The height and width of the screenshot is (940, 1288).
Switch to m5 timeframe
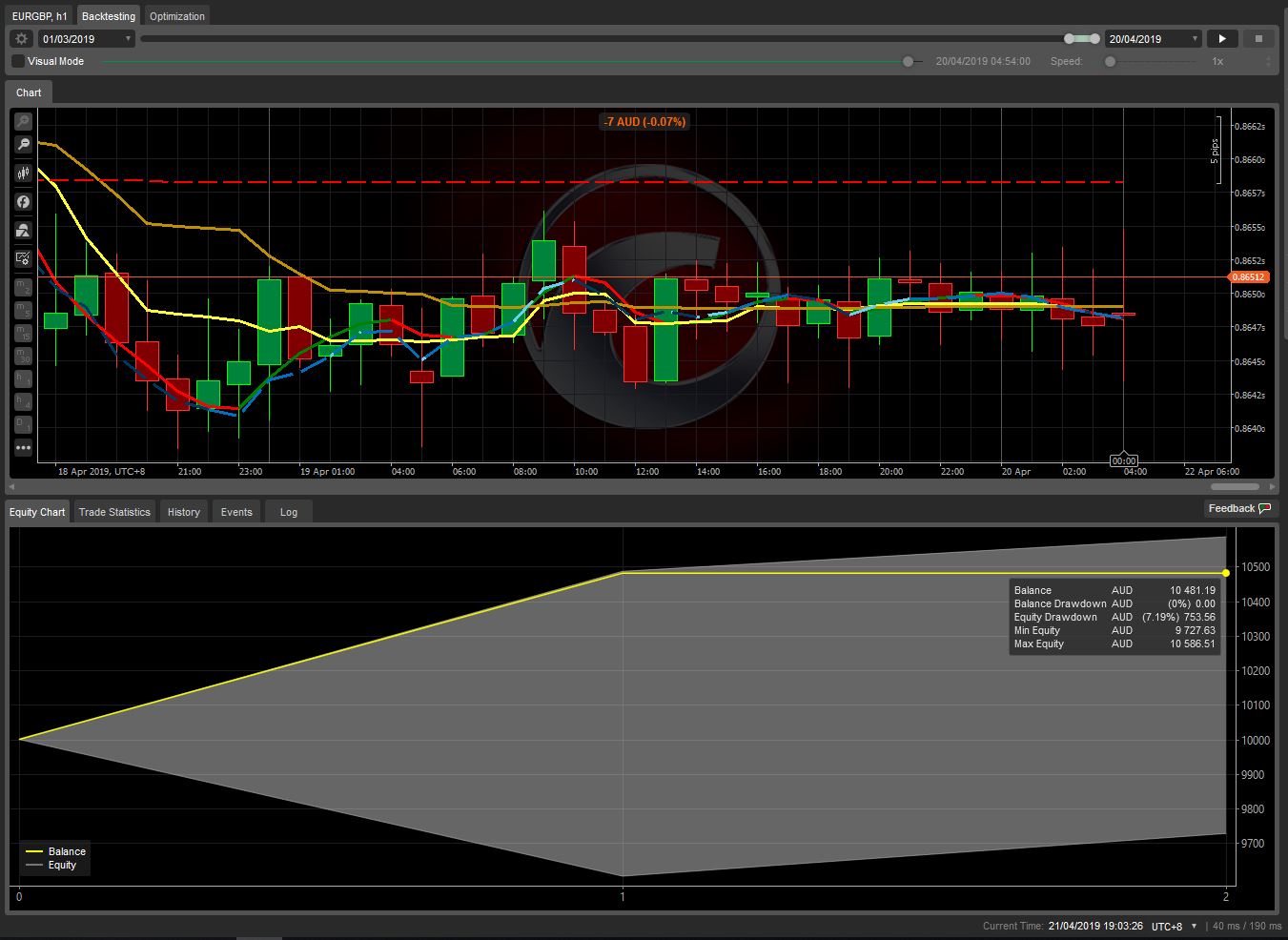tap(23, 310)
